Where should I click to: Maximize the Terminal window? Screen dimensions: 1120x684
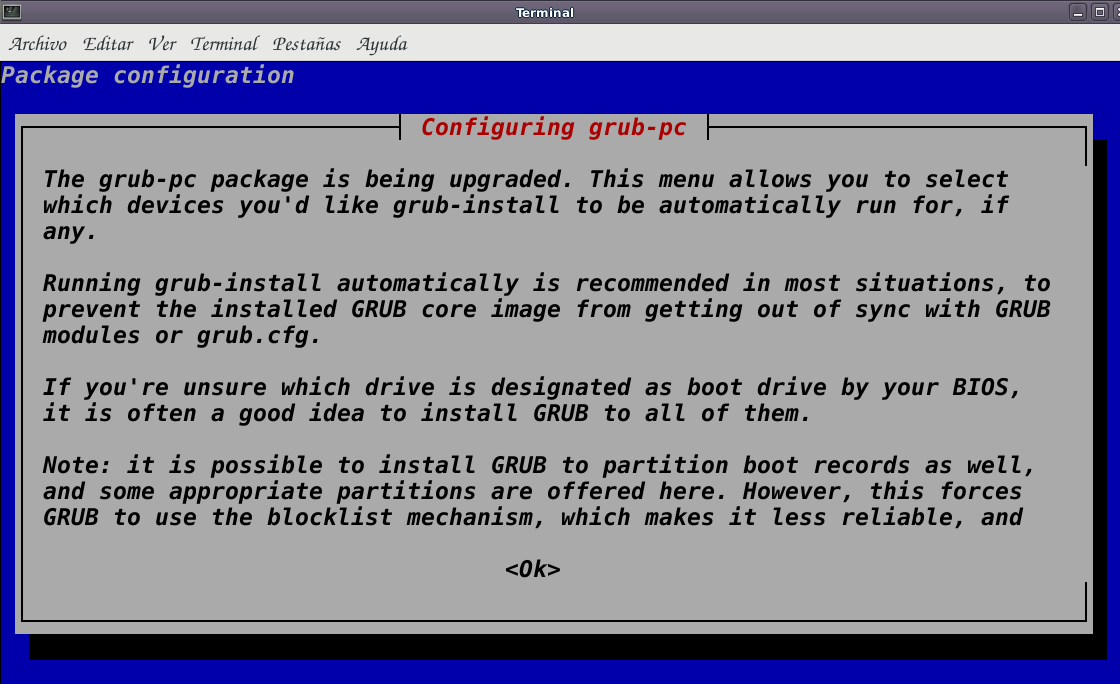[x=1099, y=12]
